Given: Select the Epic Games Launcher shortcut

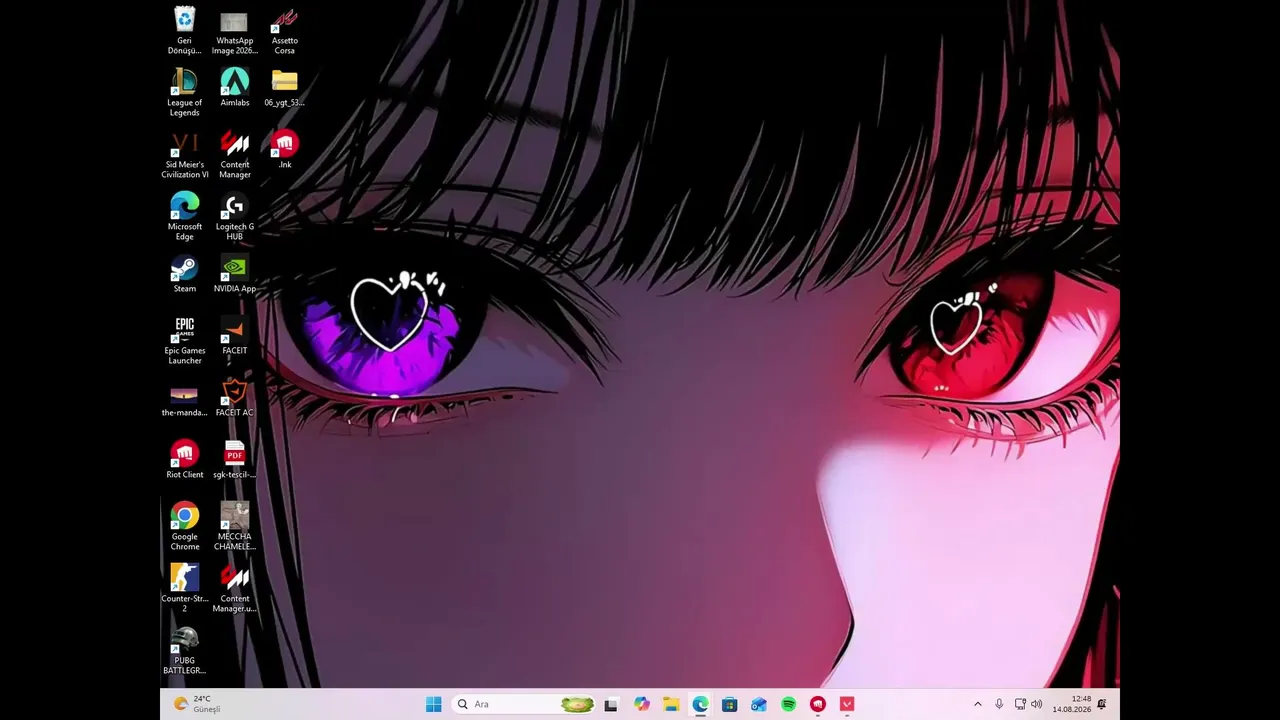Looking at the screenshot, I should (x=185, y=341).
